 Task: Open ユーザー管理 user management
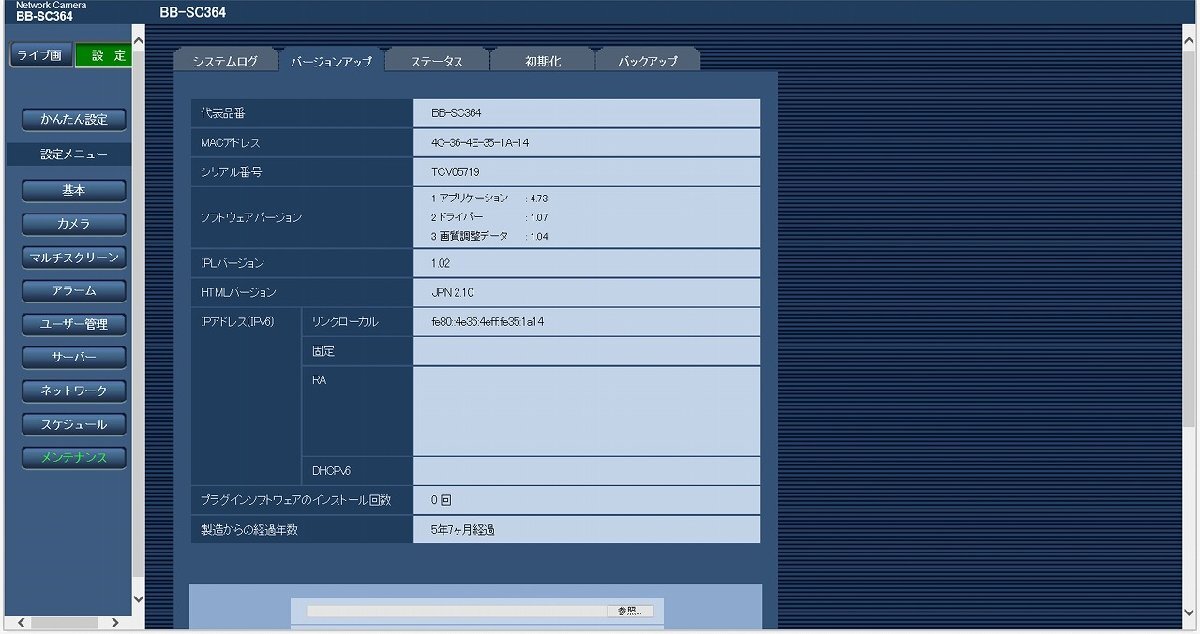[x=74, y=324]
